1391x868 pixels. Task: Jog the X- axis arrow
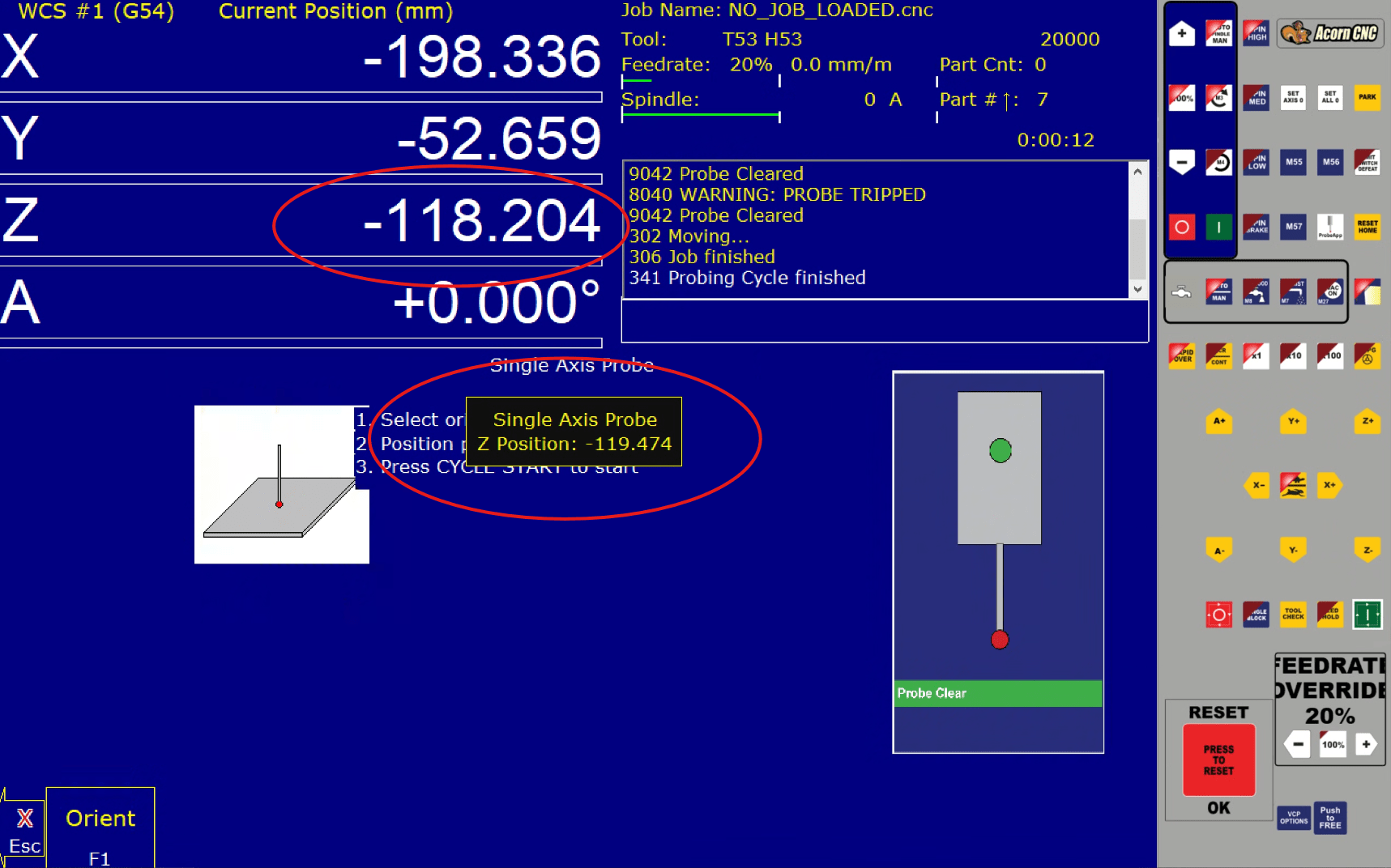(1257, 486)
